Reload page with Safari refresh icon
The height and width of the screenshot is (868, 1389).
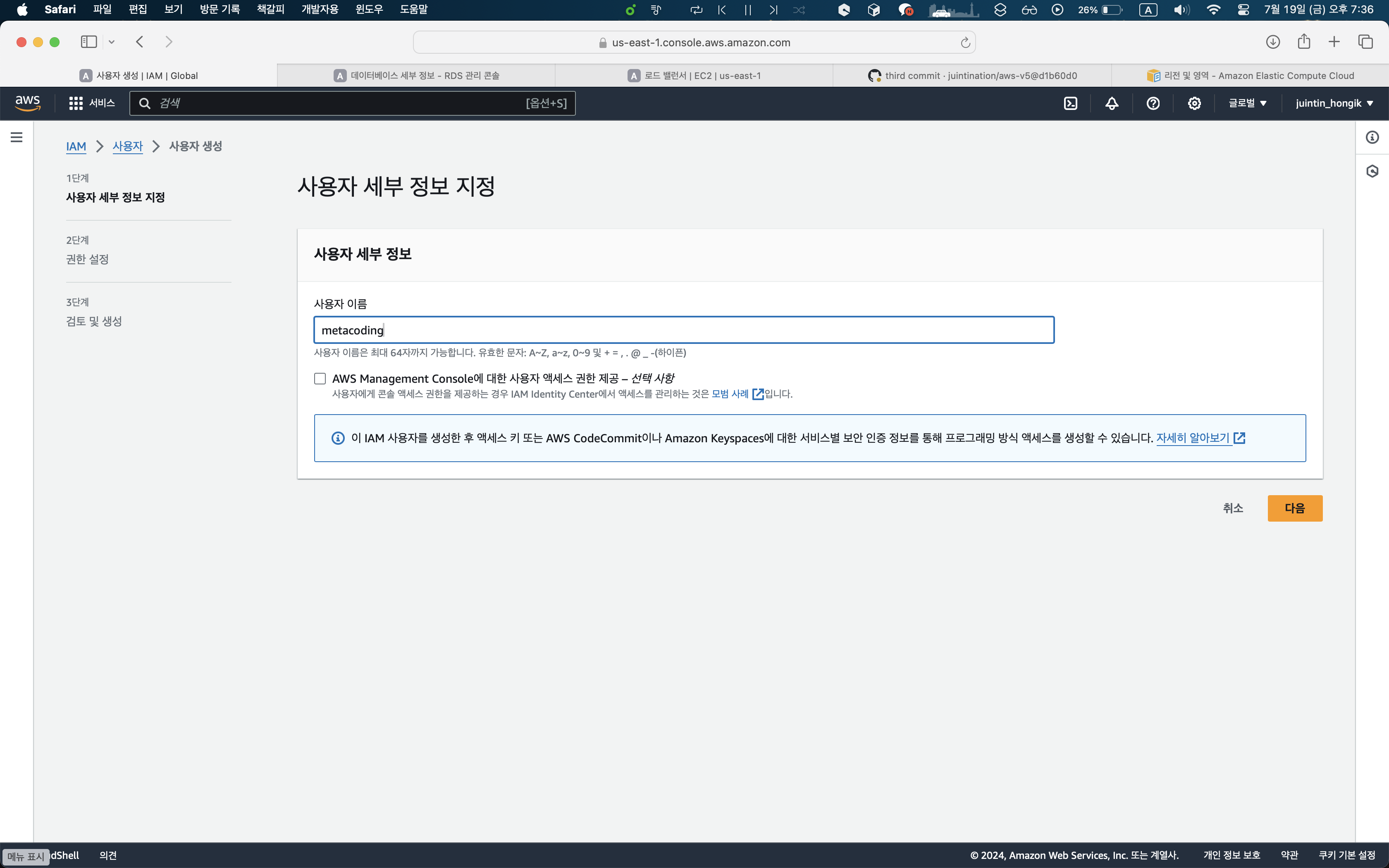(965, 43)
